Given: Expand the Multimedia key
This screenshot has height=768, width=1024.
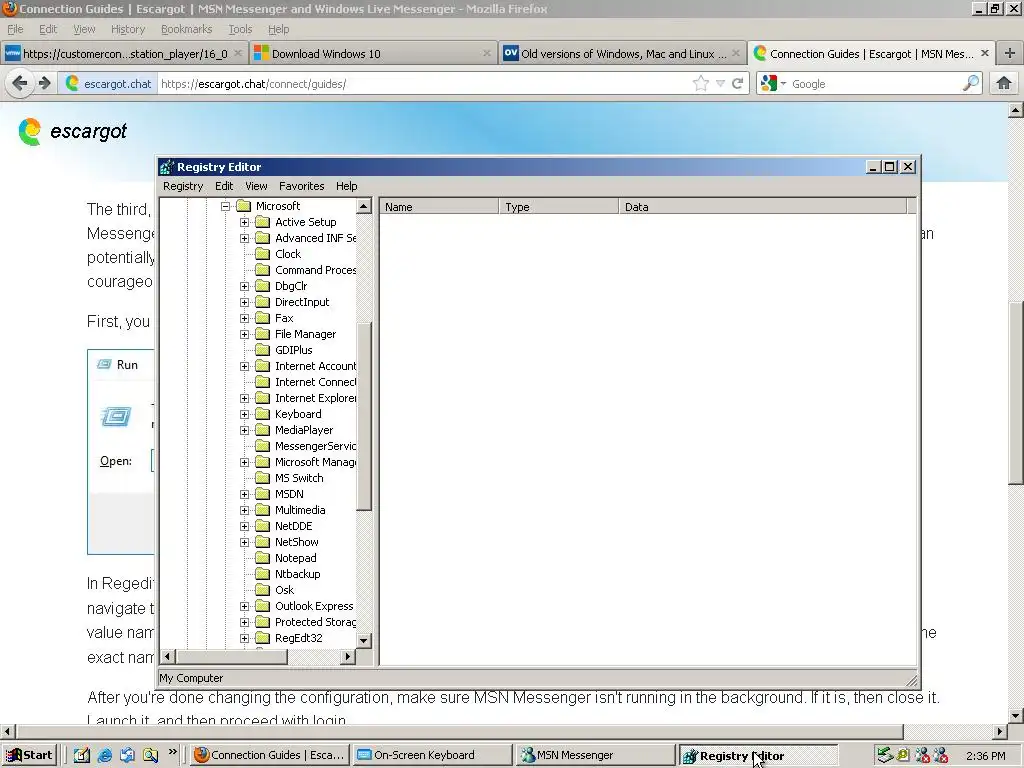Looking at the screenshot, I should pyautogui.click(x=244, y=510).
